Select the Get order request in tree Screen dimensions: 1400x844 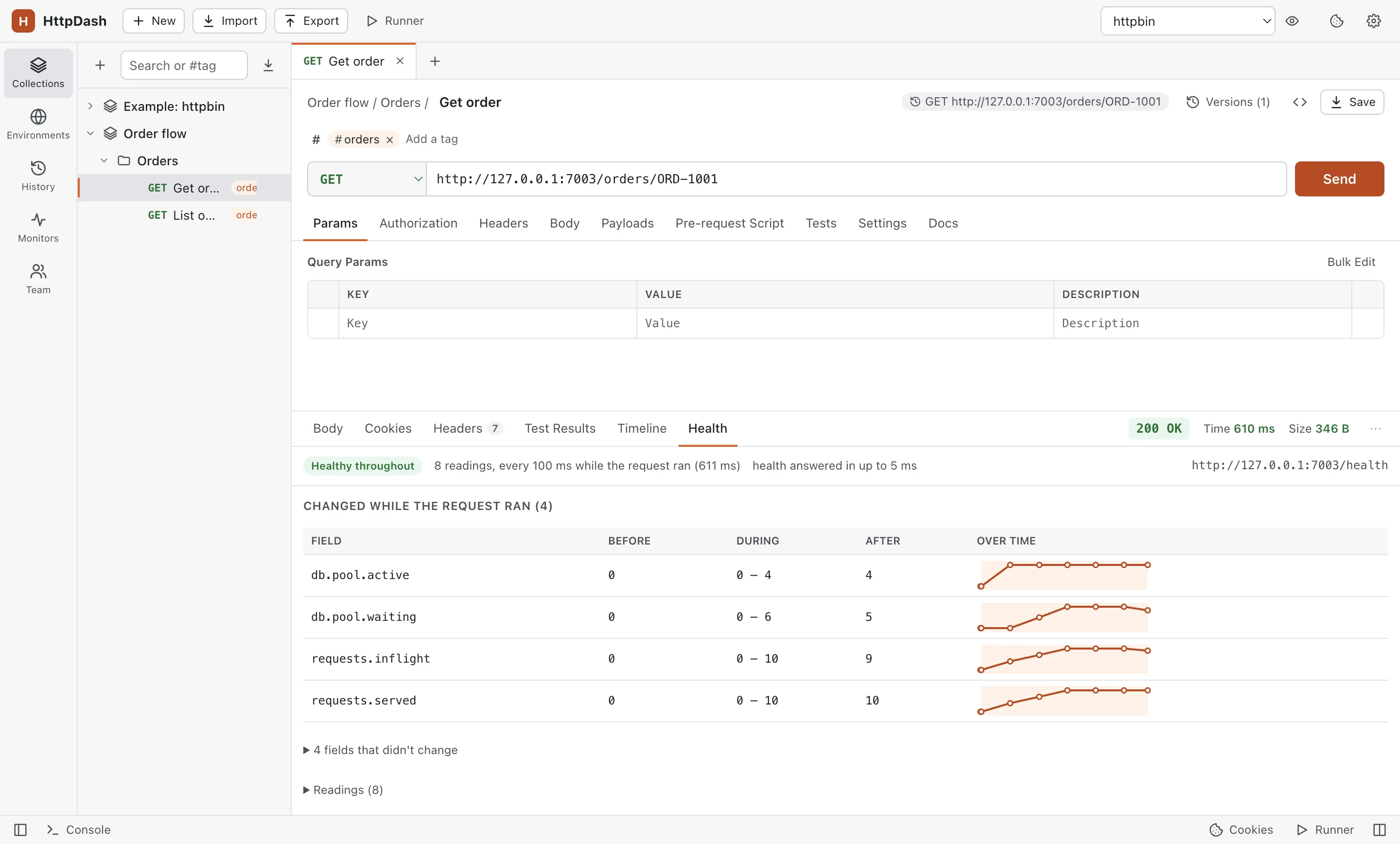coord(184,188)
